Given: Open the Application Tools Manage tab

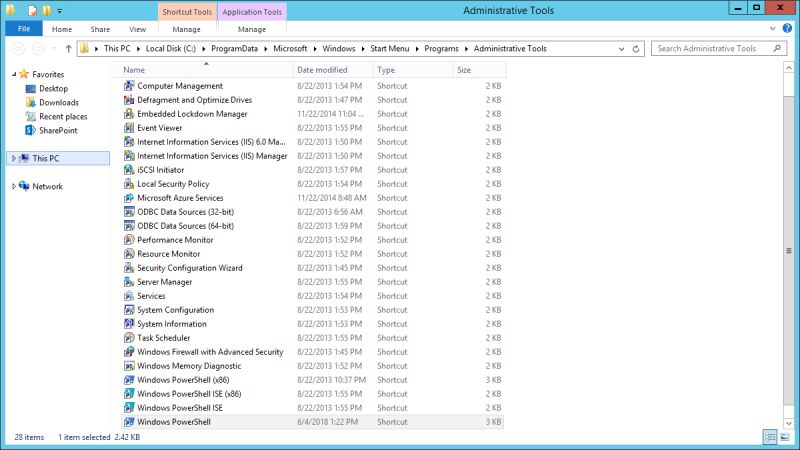Looking at the screenshot, I should pyautogui.click(x=252, y=29).
